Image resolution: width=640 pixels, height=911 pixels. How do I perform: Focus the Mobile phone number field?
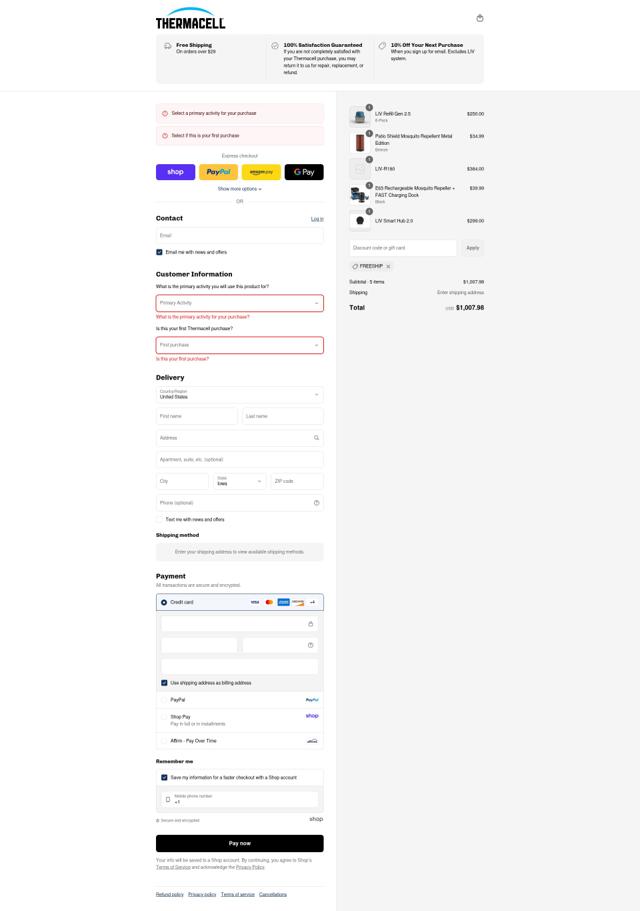pyautogui.click(x=239, y=799)
